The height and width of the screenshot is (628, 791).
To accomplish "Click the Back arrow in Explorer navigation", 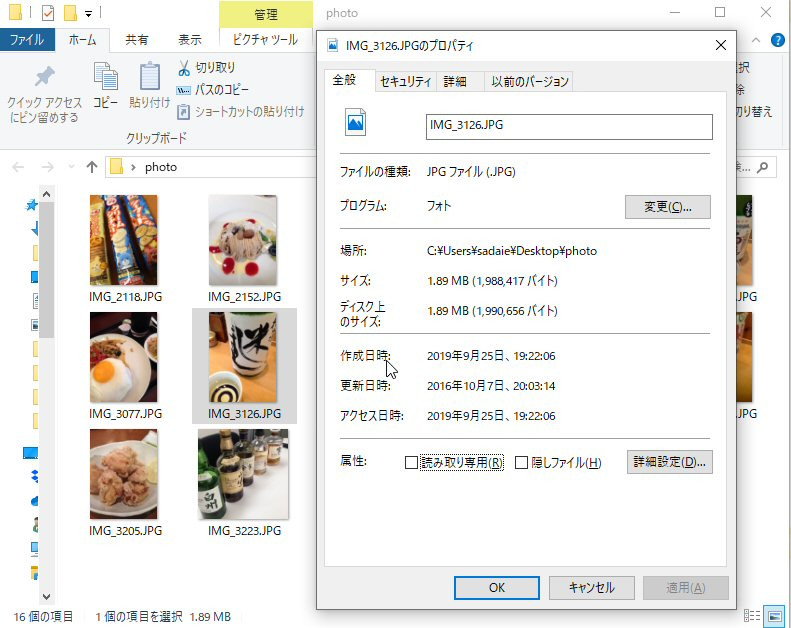I will [18, 167].
